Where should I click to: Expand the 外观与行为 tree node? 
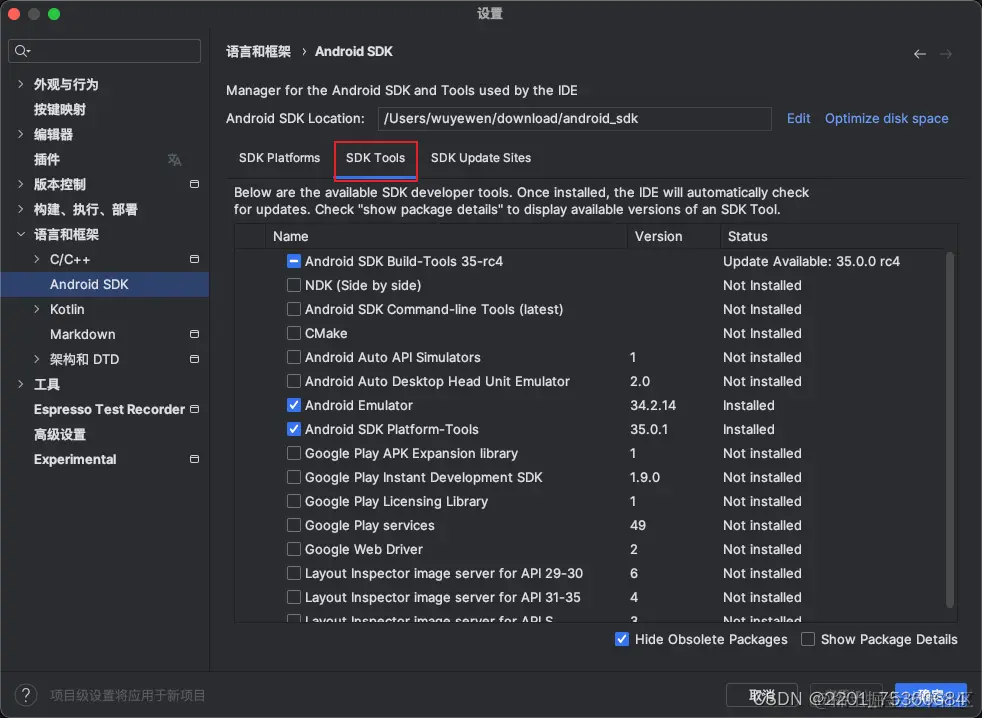[x=21, y=84]
